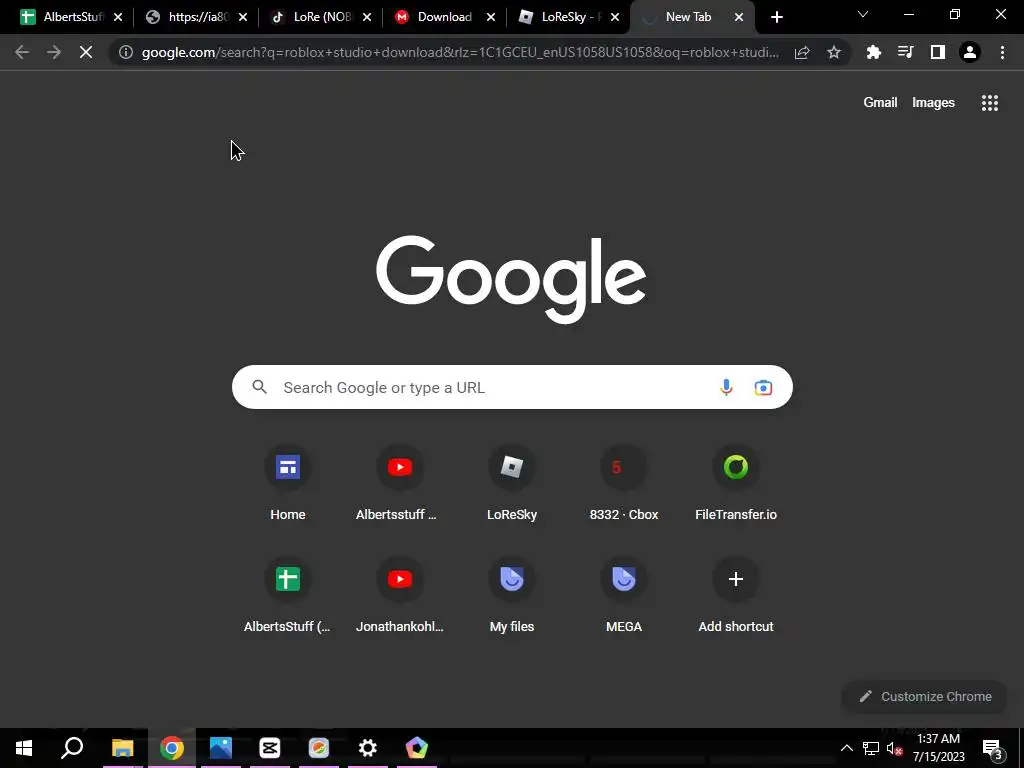Open the 8332 · Cbox shortcut
Screen dimensions: 1024x768
click(624, 484)
